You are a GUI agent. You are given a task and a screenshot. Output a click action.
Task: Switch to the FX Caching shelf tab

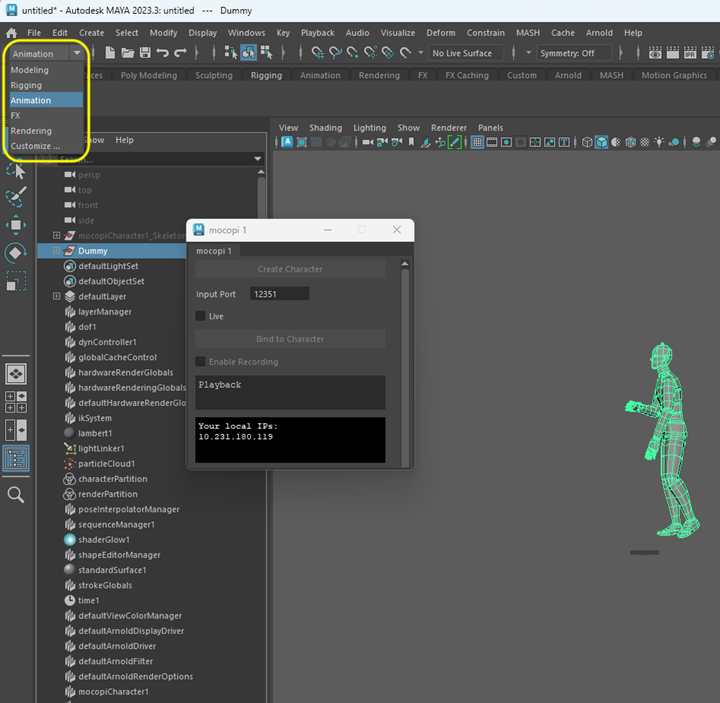tap(466, 75)
